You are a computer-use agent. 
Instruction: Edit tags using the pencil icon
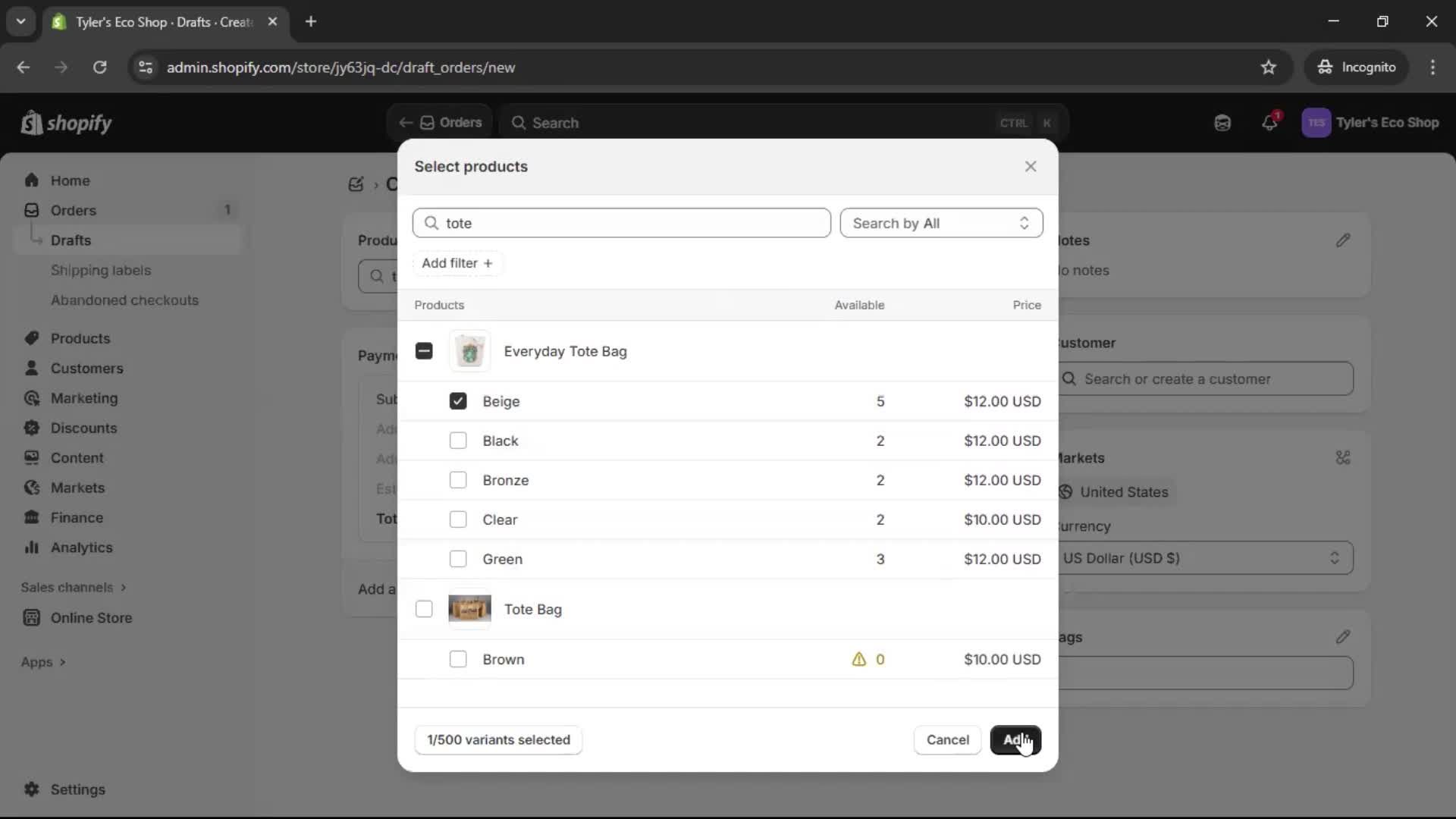[1344, 636]
